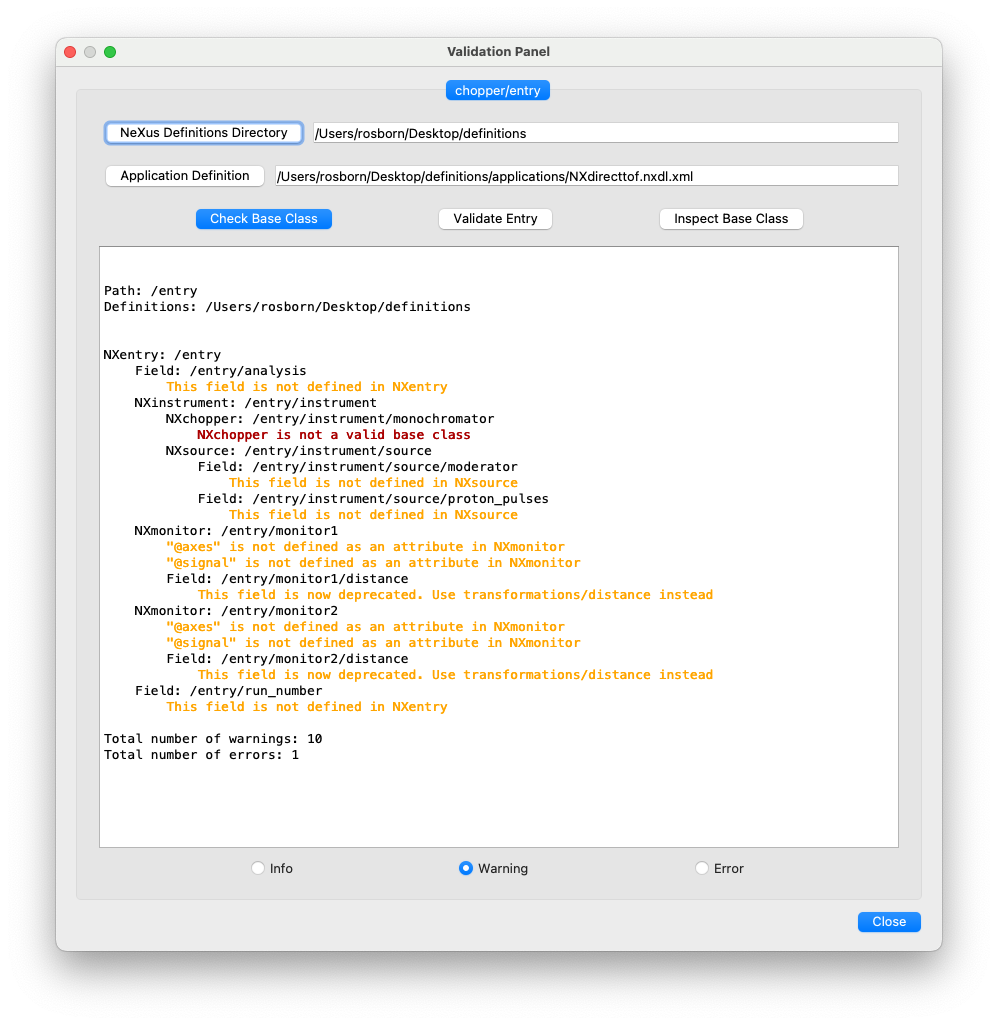The image size is (998, 1025).
Task: Click the /entry/run_number field line
Action: [x=228, y=691]
